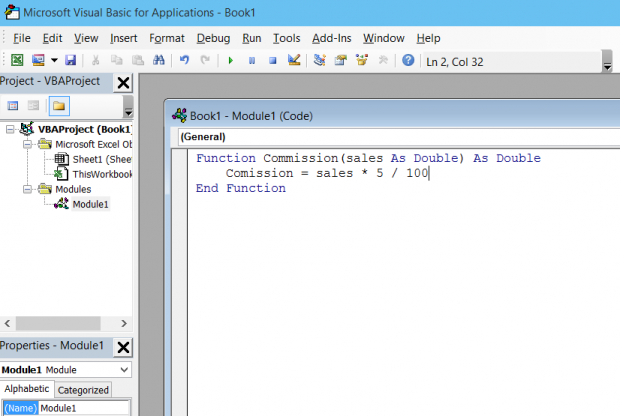Click the Book1 - Module1 (Code) window icon
The width and height of the screenshot is (620, 416).
(180, 115)
